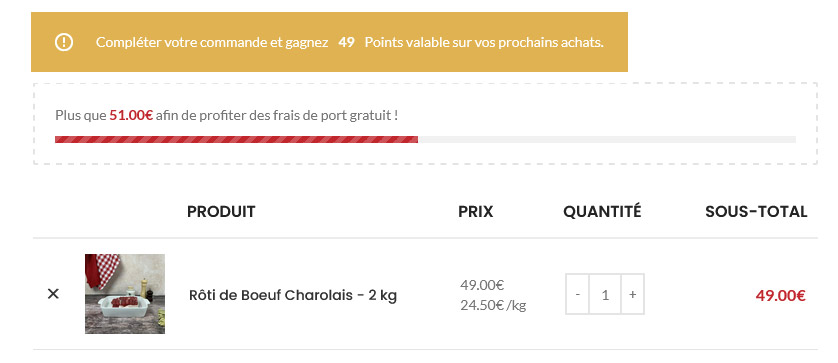Screen dimensions: 838x363
Task: Click the PRODUIT column header
Action: click(x=221, y=212)
